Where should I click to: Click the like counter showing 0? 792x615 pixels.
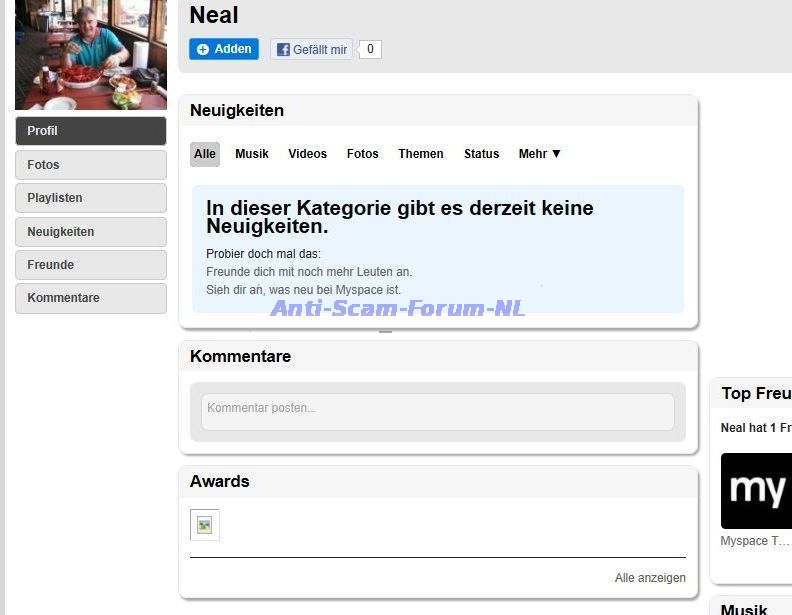370,49
